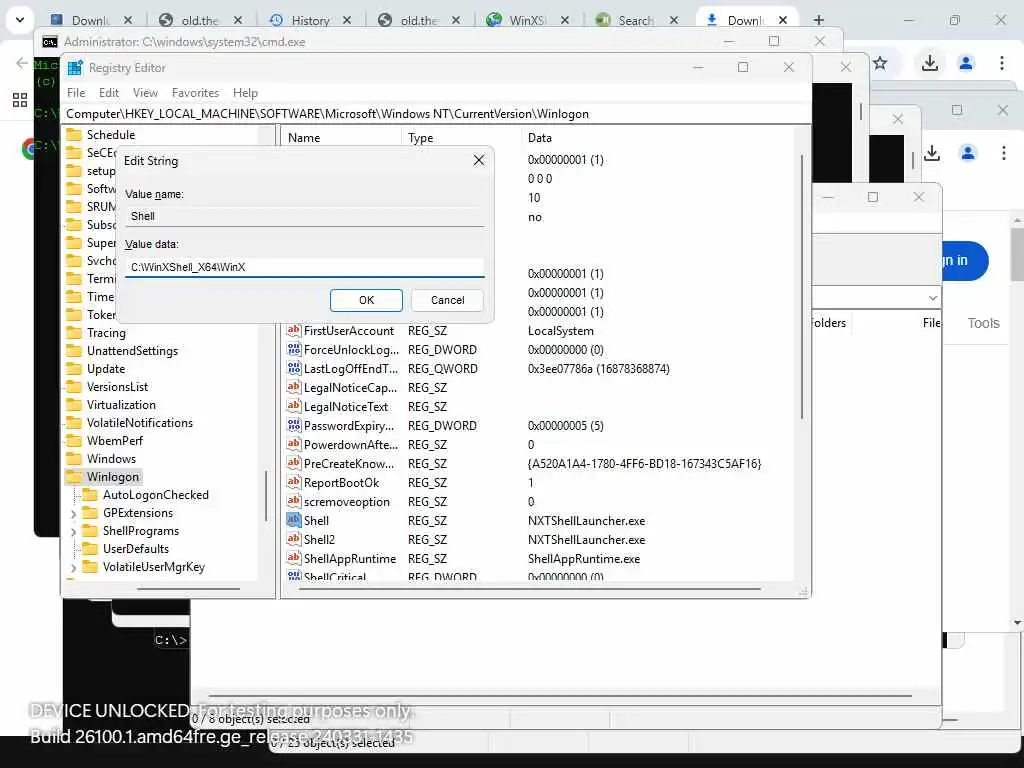Switch to the WinXS browser tab

coord(527,20)
